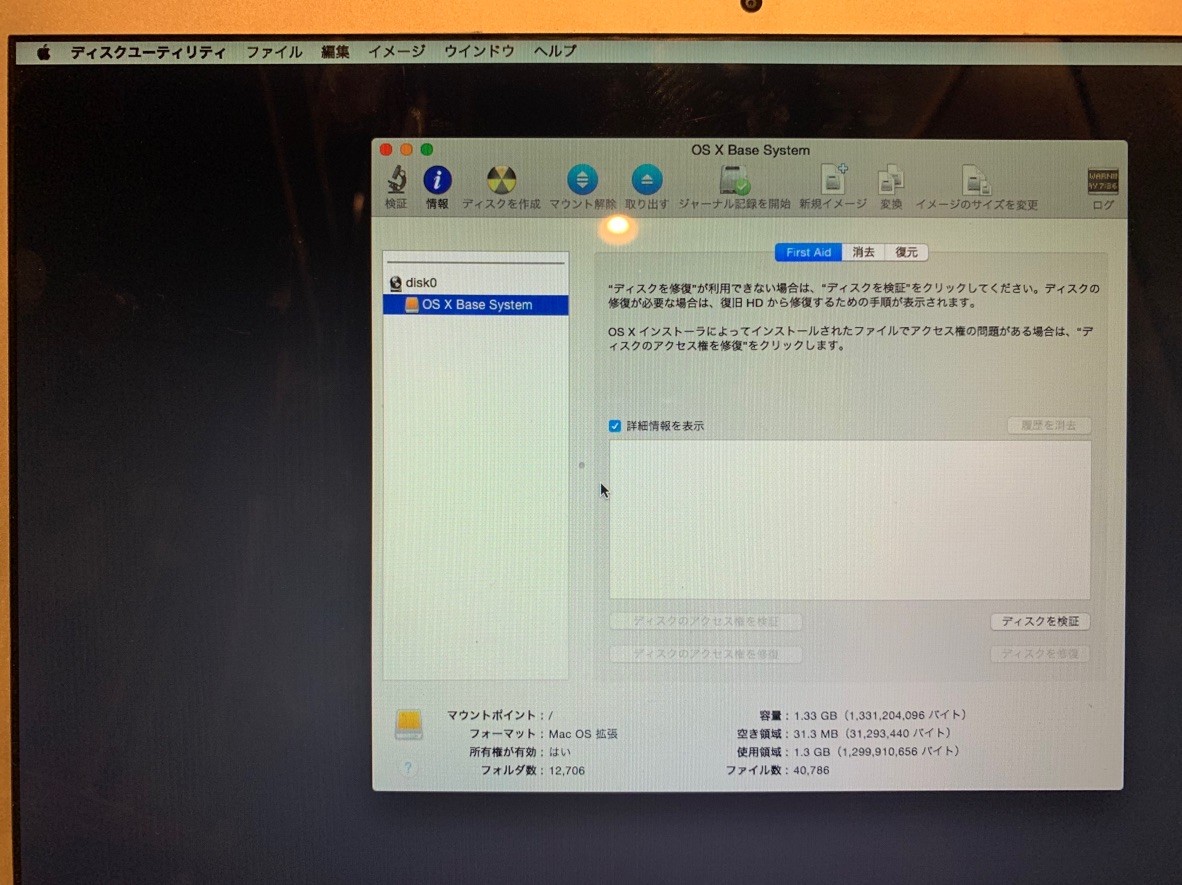Open the ファイル menu

[274, 52]
